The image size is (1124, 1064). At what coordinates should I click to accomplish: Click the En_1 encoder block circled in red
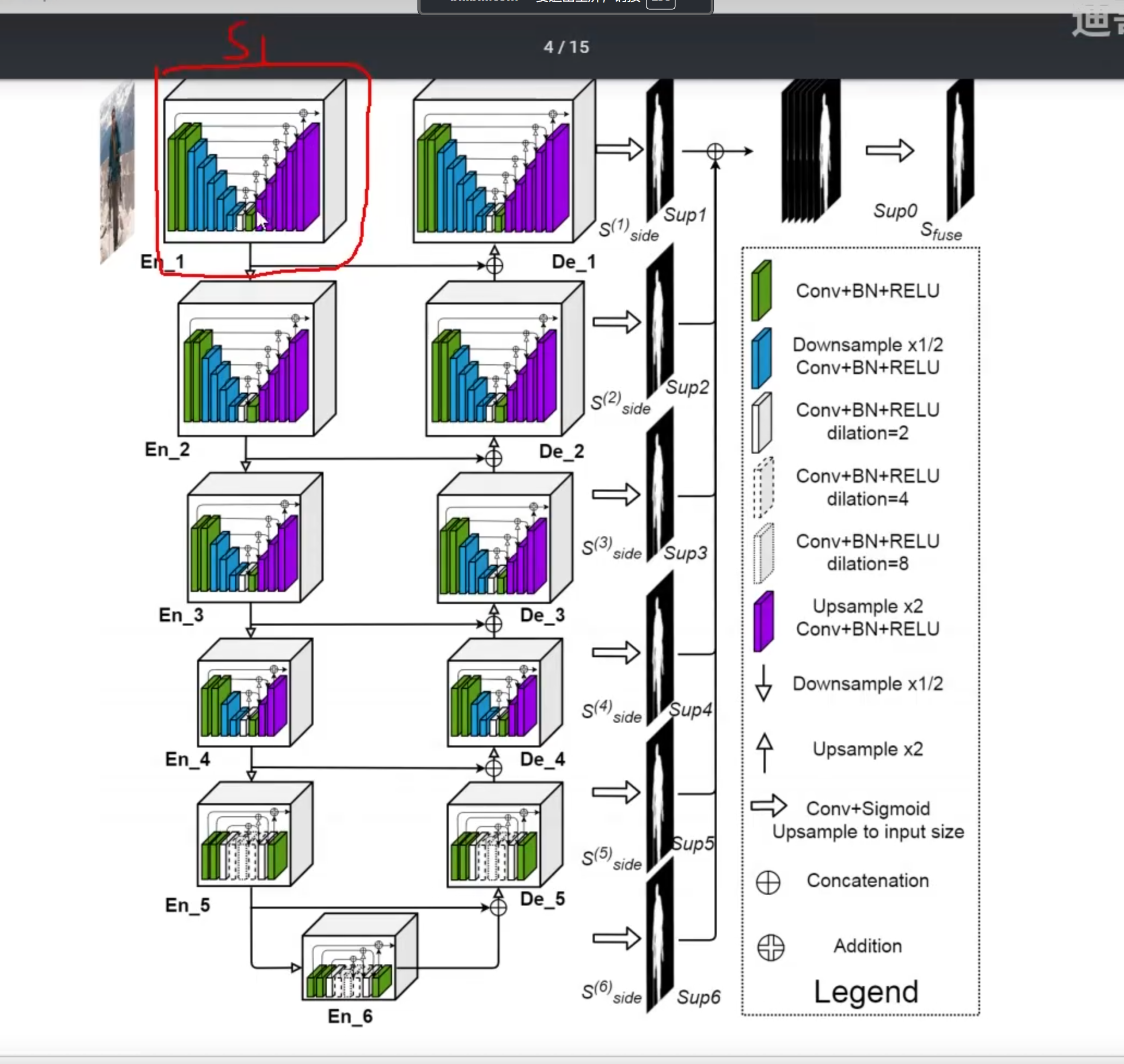click(x=249, y=167)
